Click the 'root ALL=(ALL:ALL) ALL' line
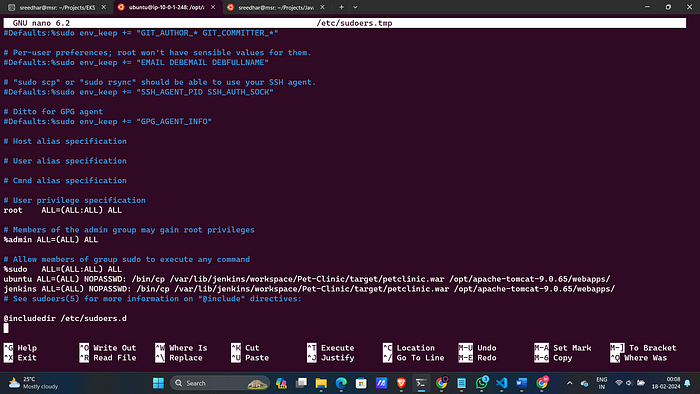This screenshot has height=394, width=700. (x=62, y=210)
